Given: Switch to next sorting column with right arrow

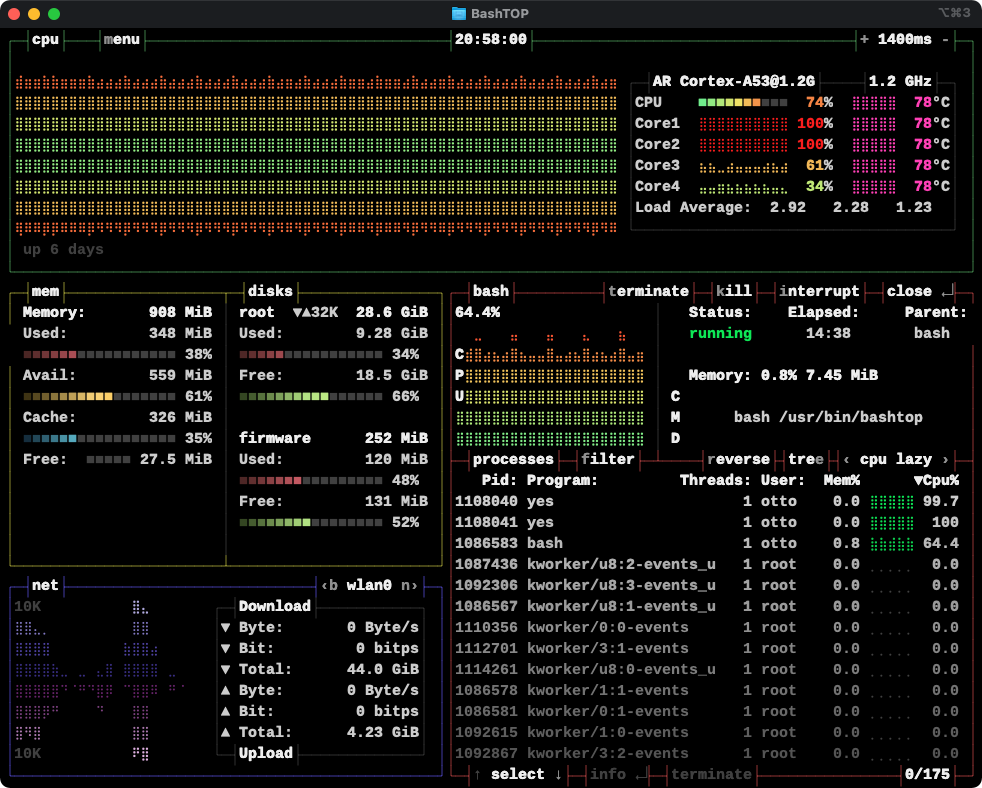Looking at the screenshot, I should point(945,460).
